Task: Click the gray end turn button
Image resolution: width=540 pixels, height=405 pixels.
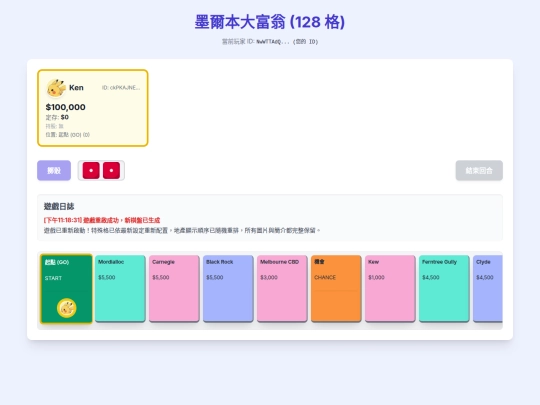Action: (x=479, y=170)
